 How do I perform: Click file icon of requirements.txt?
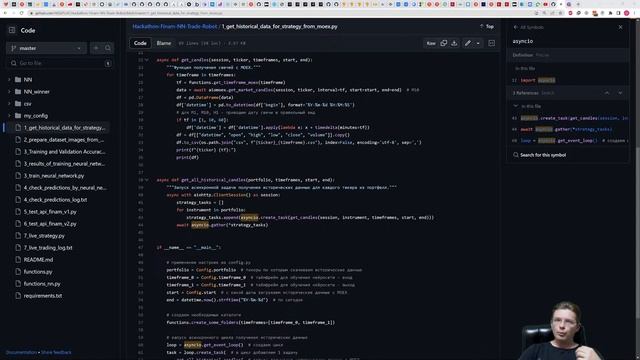(18, 296)
